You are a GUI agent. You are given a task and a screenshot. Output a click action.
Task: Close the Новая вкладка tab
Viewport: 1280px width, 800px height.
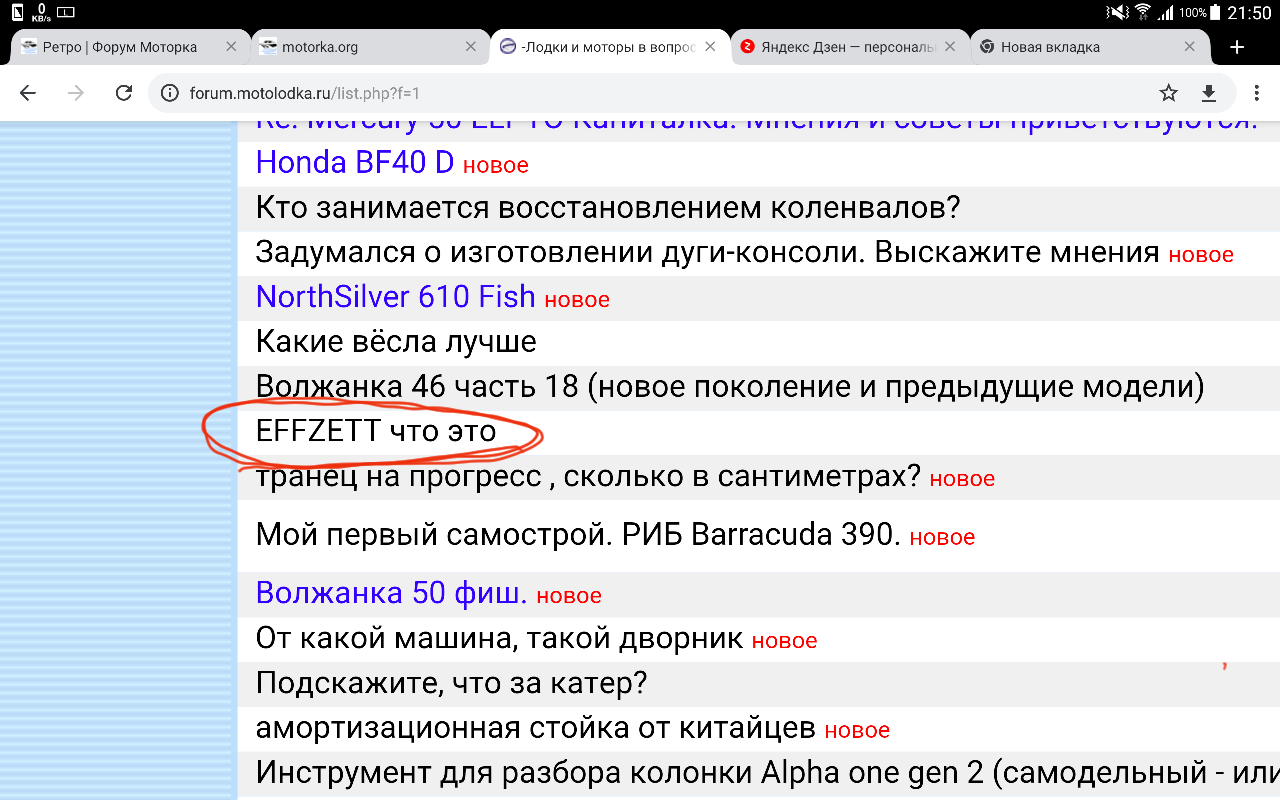point(1190,47)
